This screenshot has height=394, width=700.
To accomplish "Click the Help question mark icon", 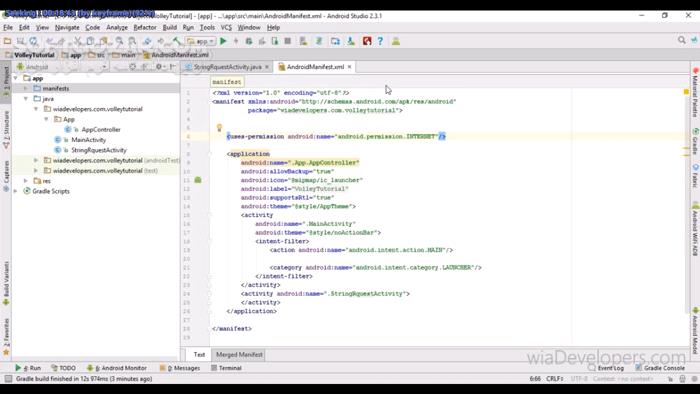I will coord(380,41).
